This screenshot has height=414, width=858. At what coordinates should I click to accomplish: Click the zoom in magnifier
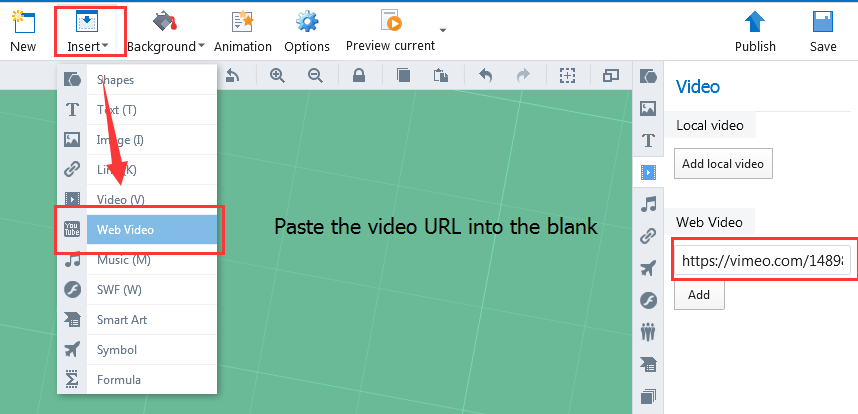click(277, 75)
